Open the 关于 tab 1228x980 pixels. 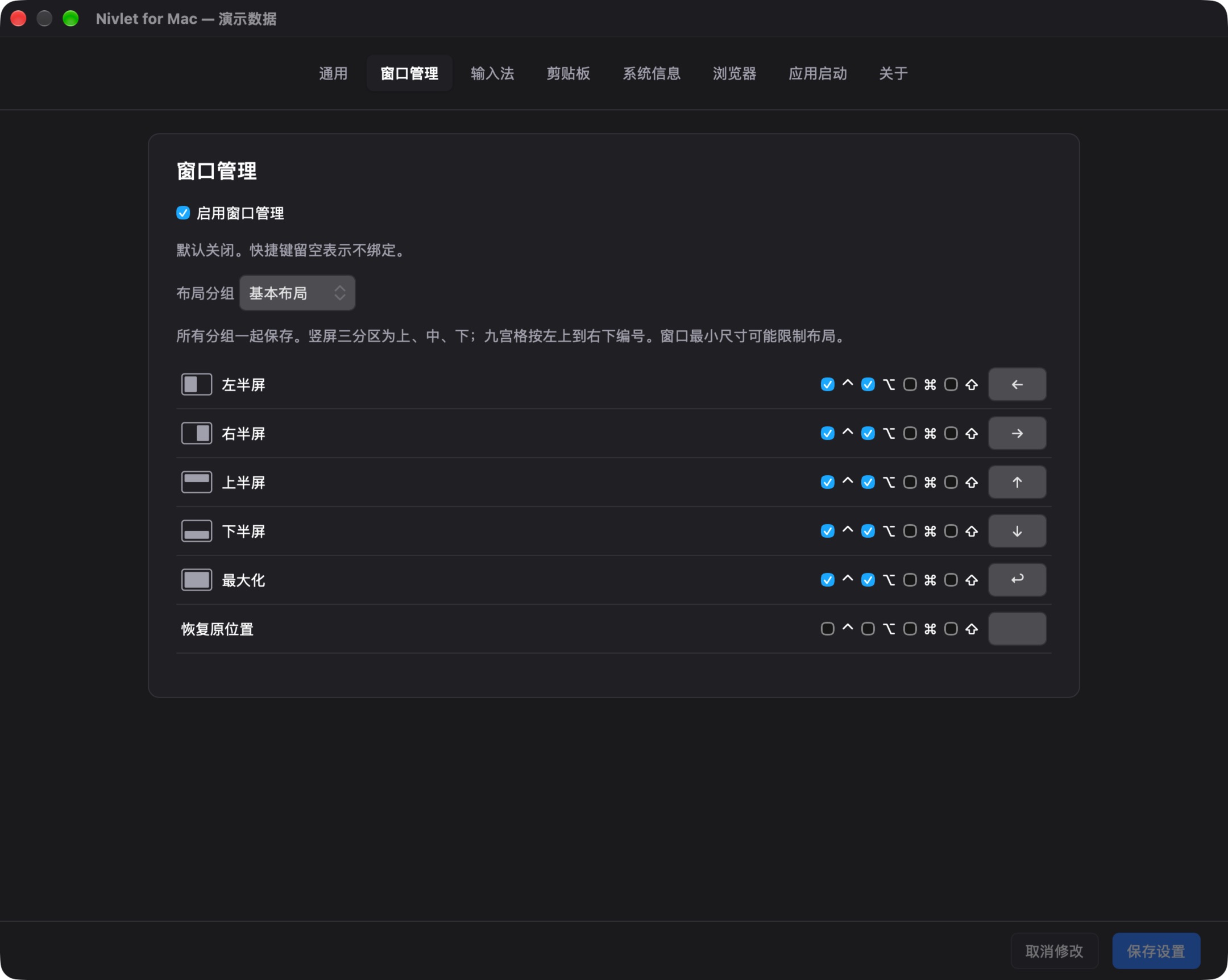[893, 73]
